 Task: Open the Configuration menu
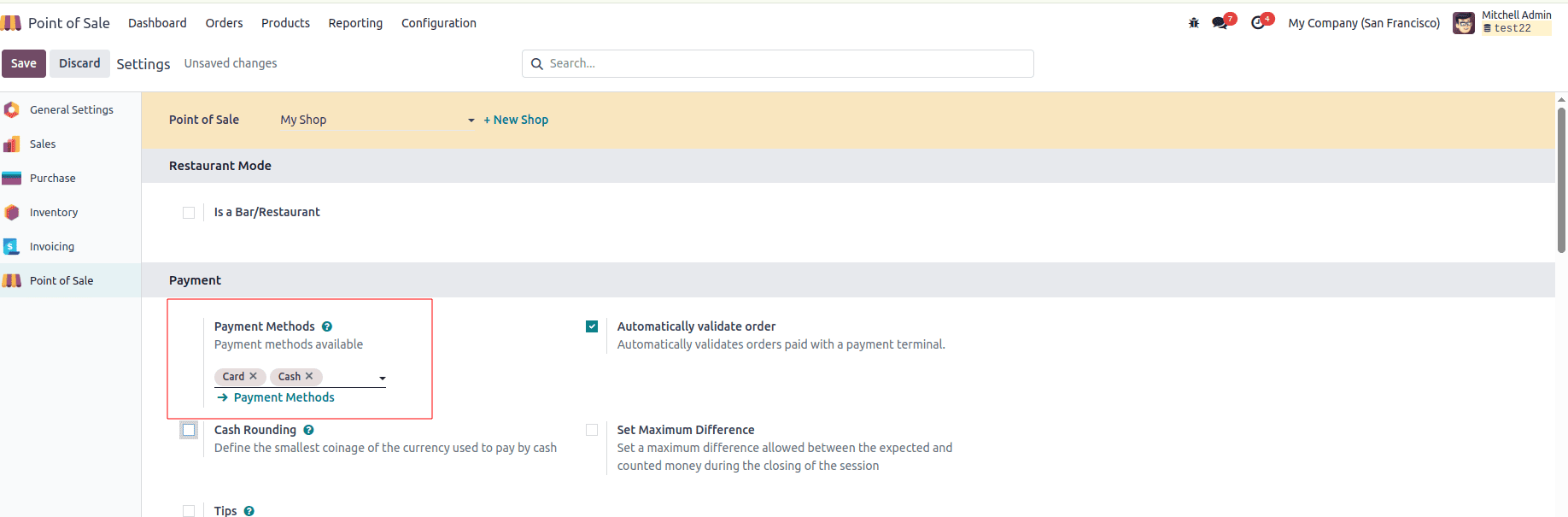tap(438, 23)
